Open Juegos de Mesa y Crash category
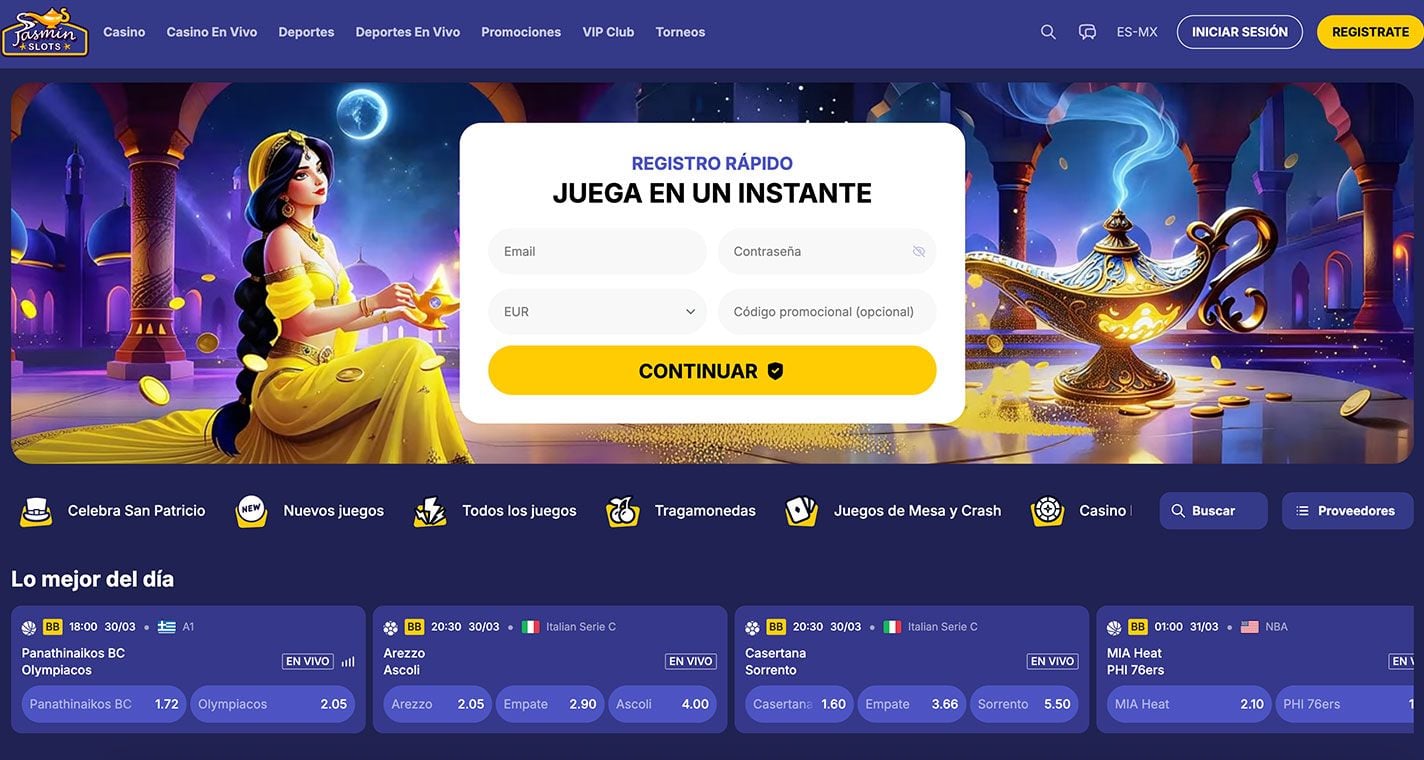Viewport: 1424px width, 760px height. (893, 511)
